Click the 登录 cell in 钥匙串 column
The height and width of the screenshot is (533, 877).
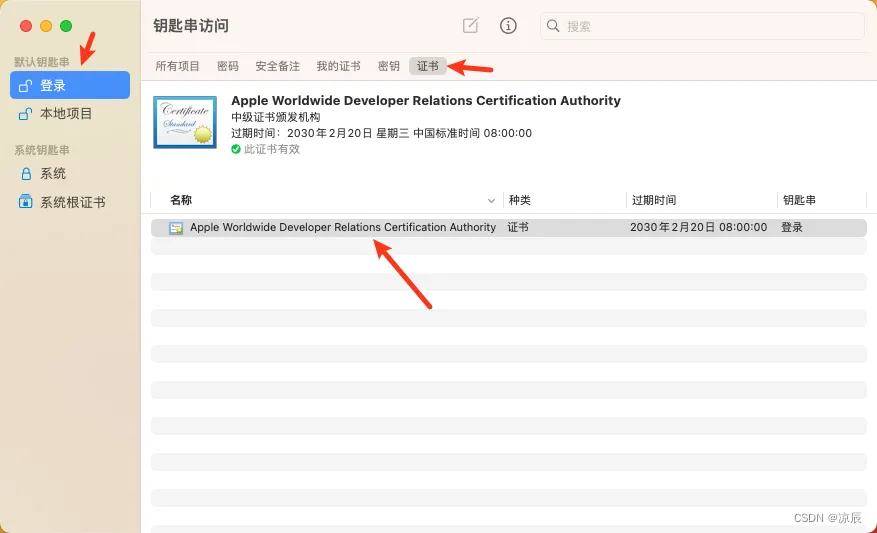coord(792,227)
